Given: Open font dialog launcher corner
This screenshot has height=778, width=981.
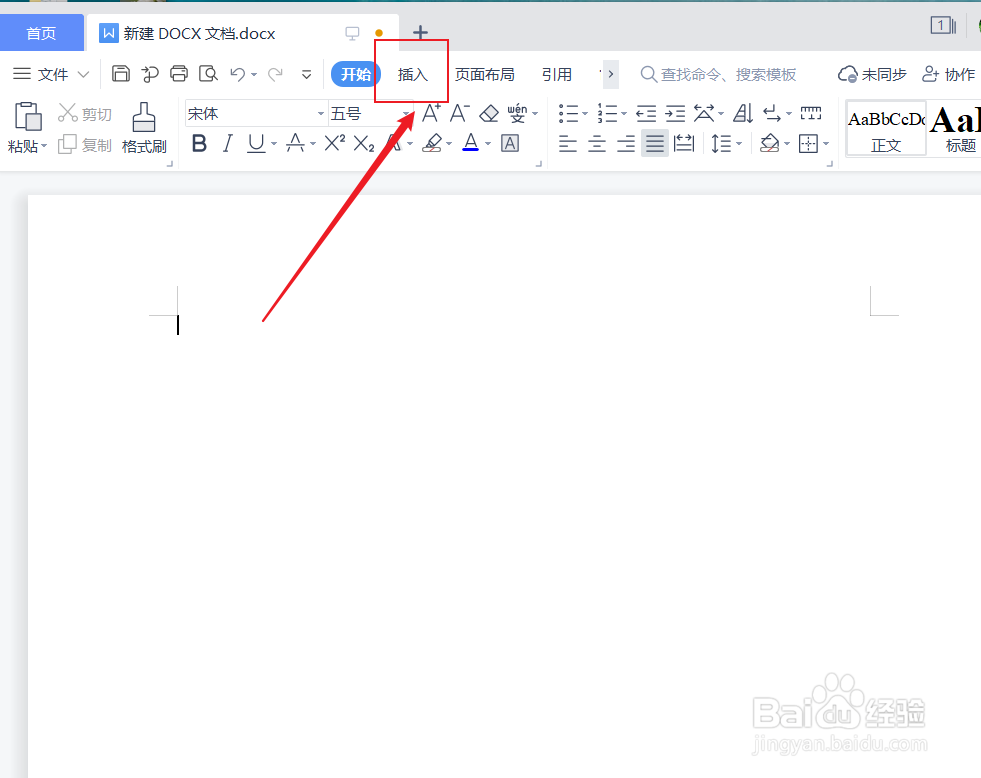Looking at the screenshot, I should click(539, 164).
